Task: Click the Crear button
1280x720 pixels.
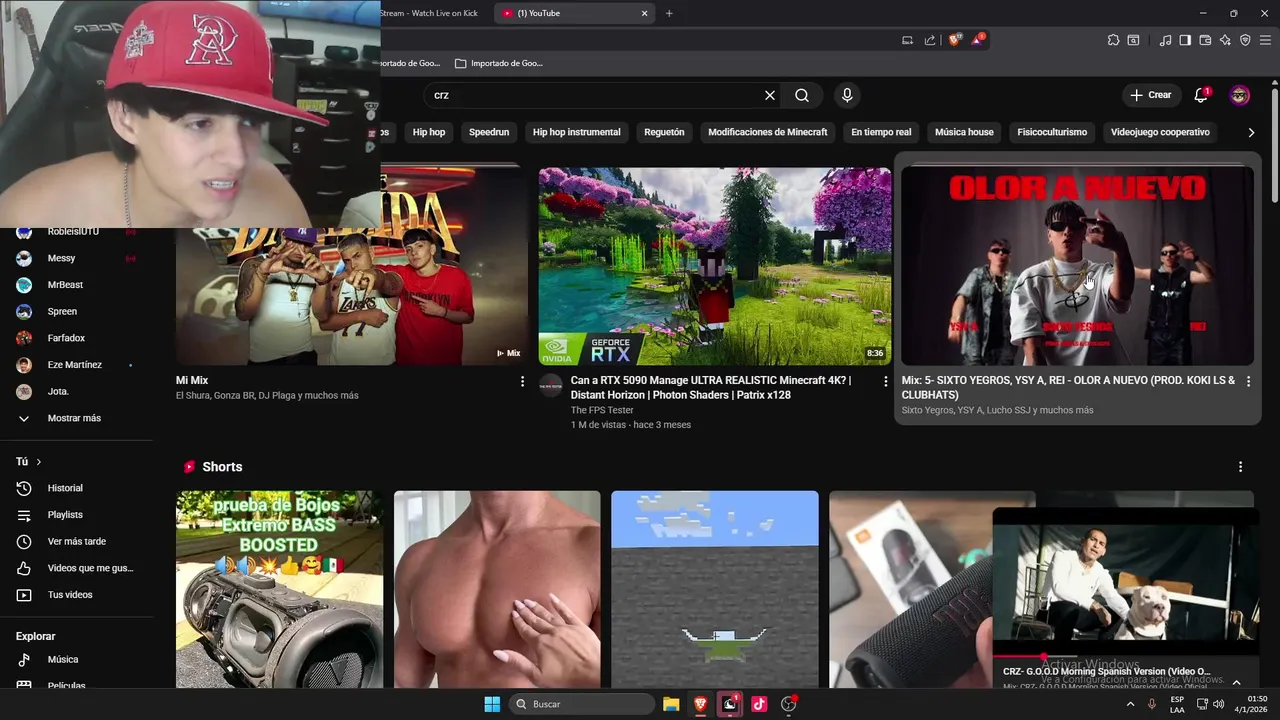Action: click(x=1151, y=95)
